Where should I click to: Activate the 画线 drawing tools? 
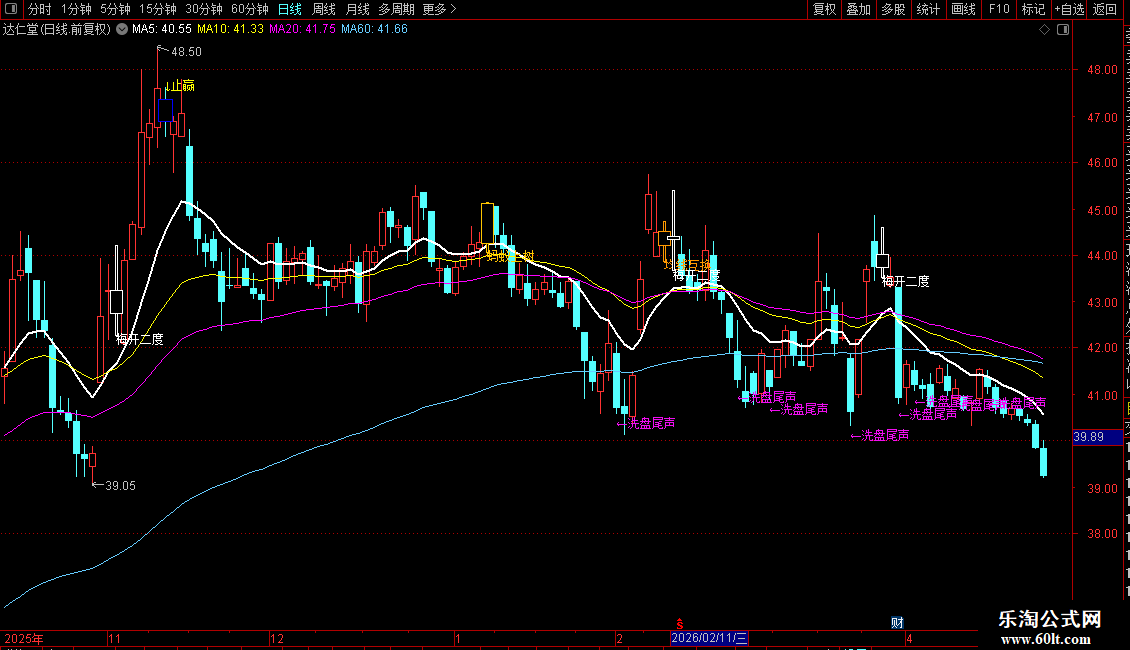tap(963, 9)
